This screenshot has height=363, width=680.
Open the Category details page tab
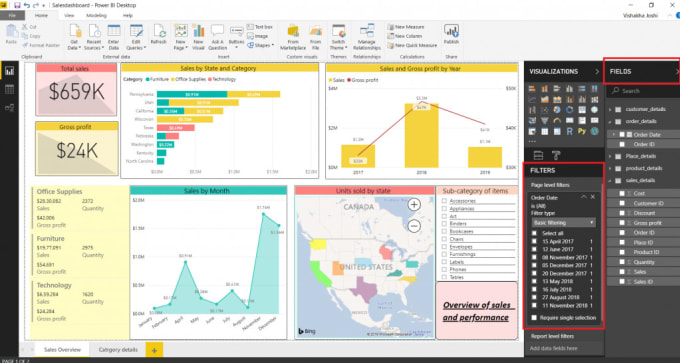(x=118, y=350)
